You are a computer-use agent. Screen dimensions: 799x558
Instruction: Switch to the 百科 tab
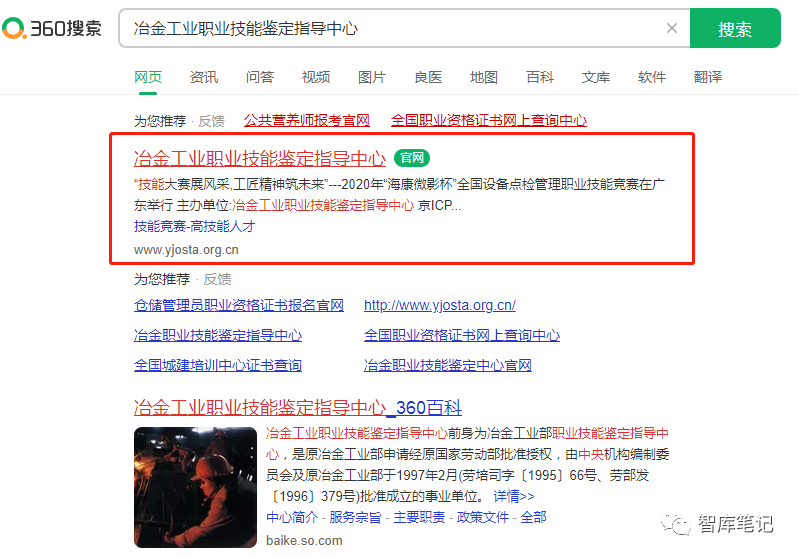click(540, 77)
